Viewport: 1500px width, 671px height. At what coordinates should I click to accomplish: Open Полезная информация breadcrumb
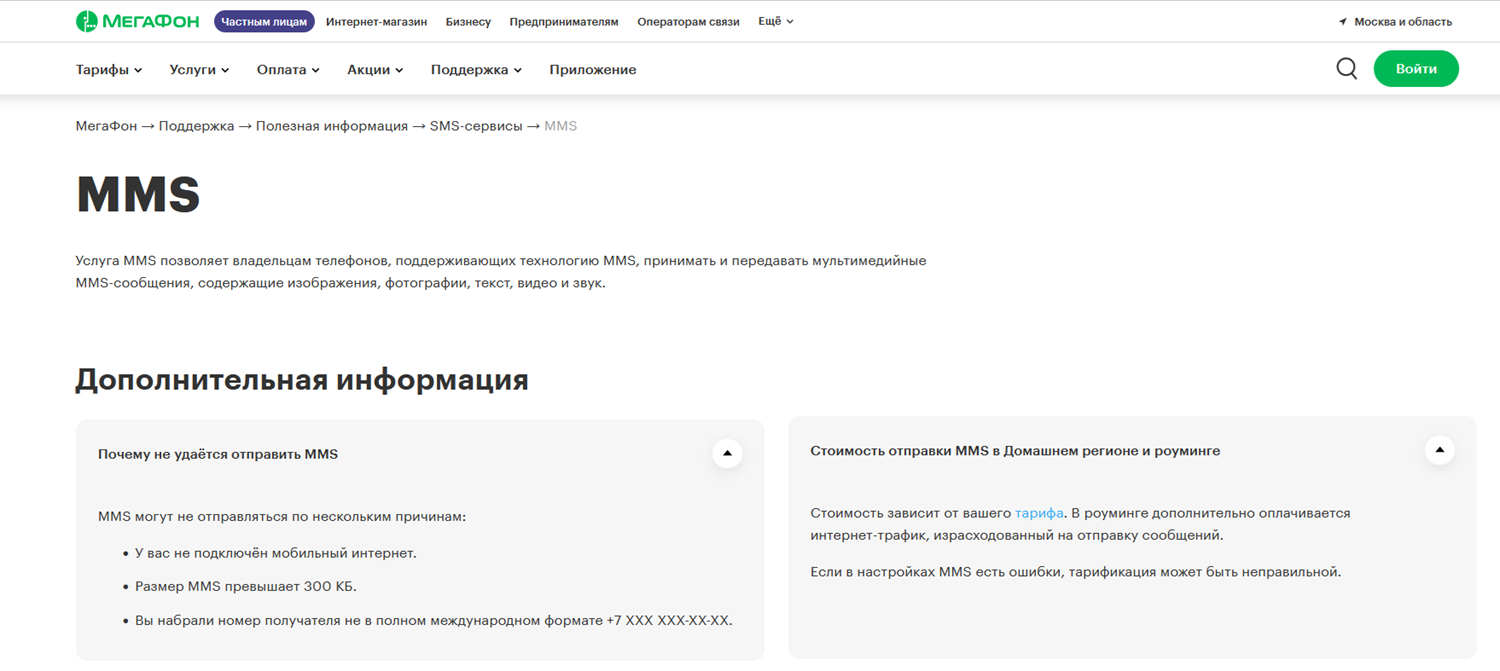pos(332,126)
